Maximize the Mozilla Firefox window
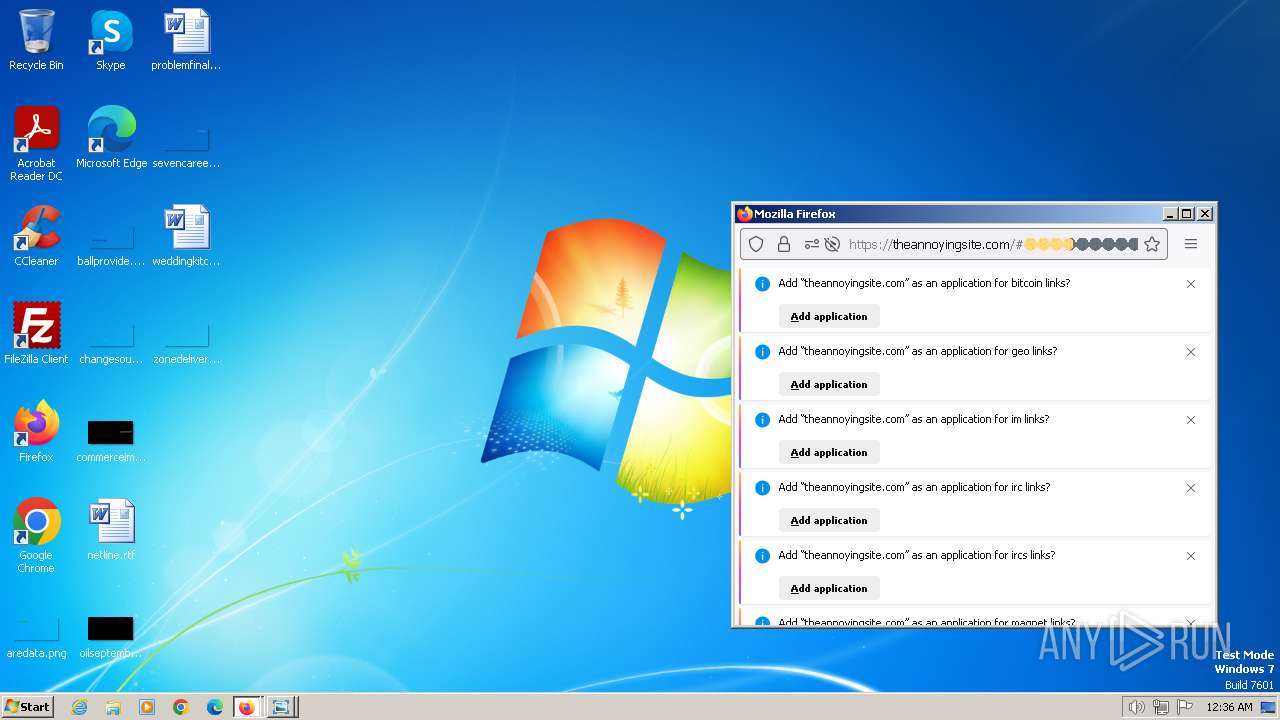The width and height of the screenshot is (1280, 720). [1187, 214]
